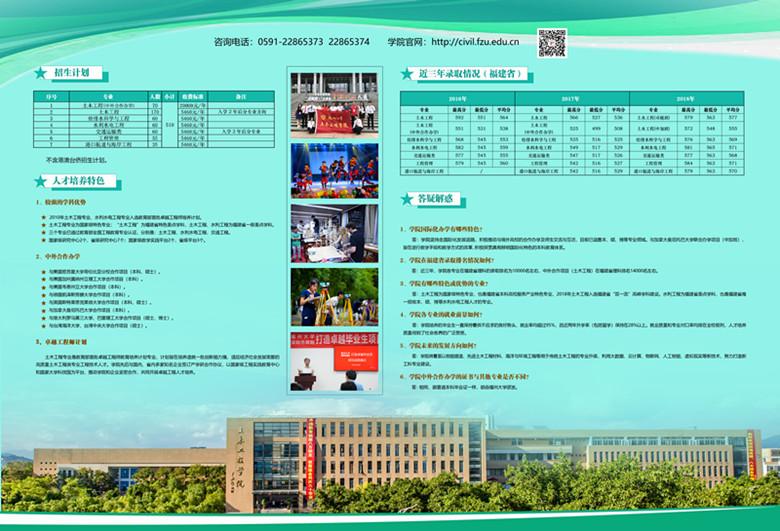Image resolution: width=780 pixels, height=531 pixels.
Task: Click the star icon beside 答疑解惑
Action: click(406, 198)
